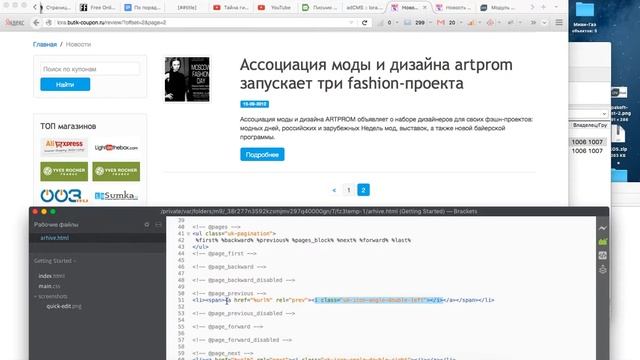
Task: Click the bottom upload-style icon in Brackets right toolbar
Action: click(x=602, y=269)
